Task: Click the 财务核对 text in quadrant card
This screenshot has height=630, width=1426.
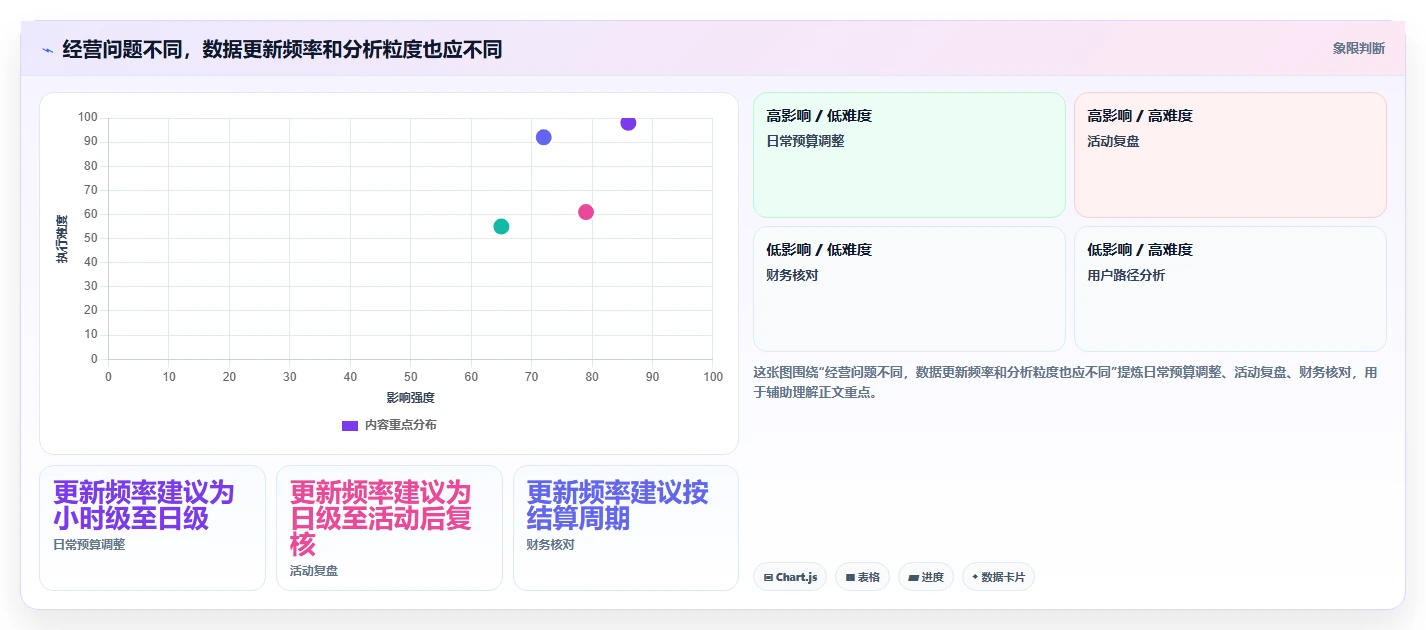Action: [792, 275]
